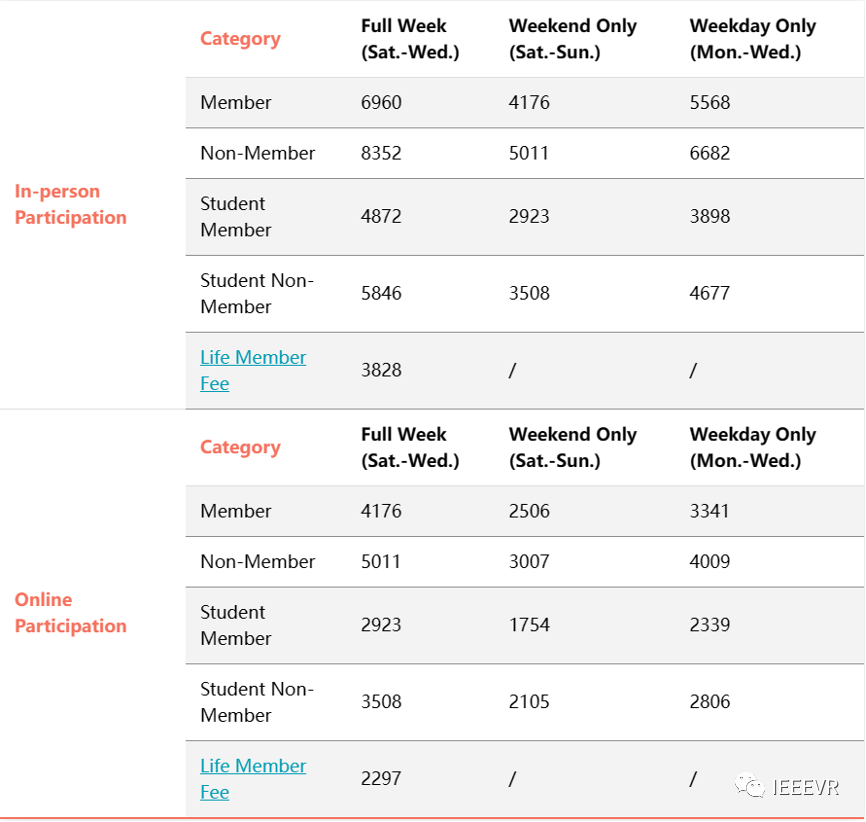Click the 3341 online weekday Member fee
The height and width of the screenshot is (822, 866).
tap(710, 510)
